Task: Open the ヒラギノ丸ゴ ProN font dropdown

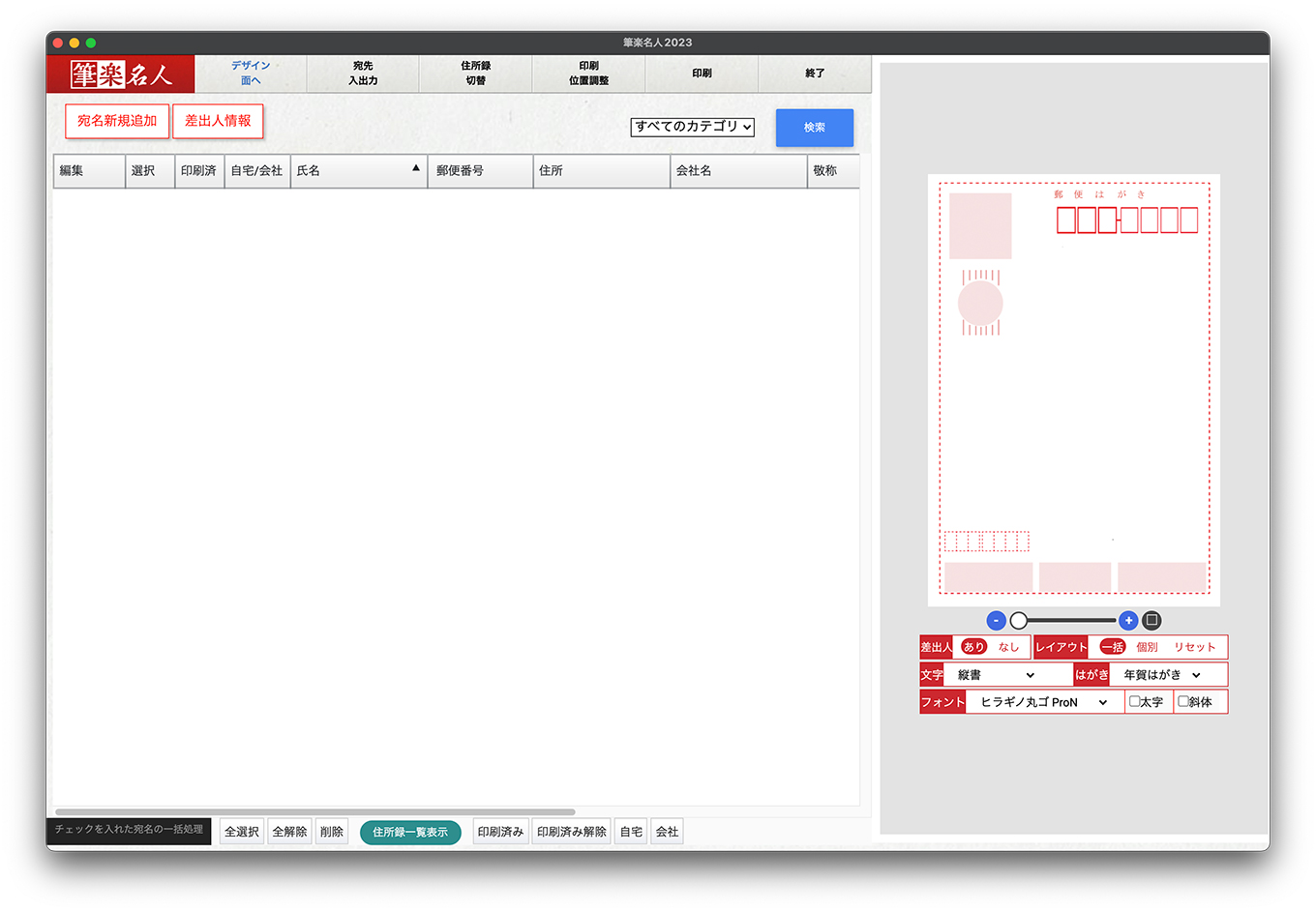Action: 1043,702
